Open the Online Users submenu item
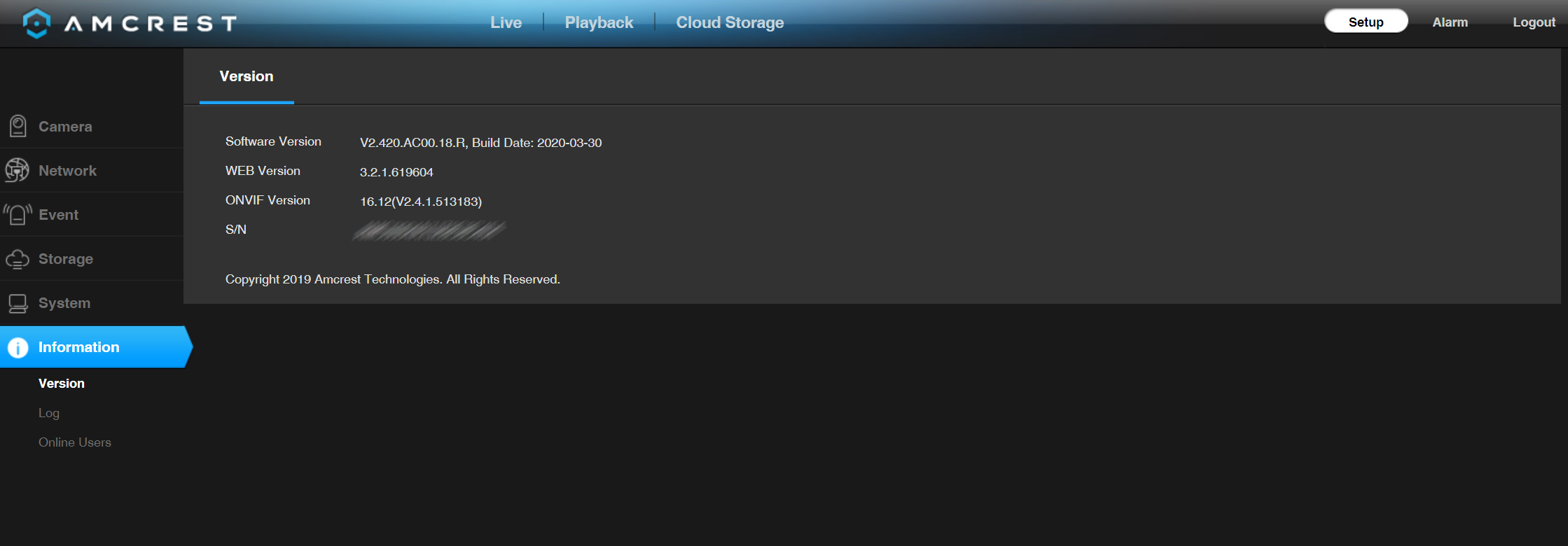Image resolution: width=1568 pixels, height=546 pixels. click(x=75, y=442)
